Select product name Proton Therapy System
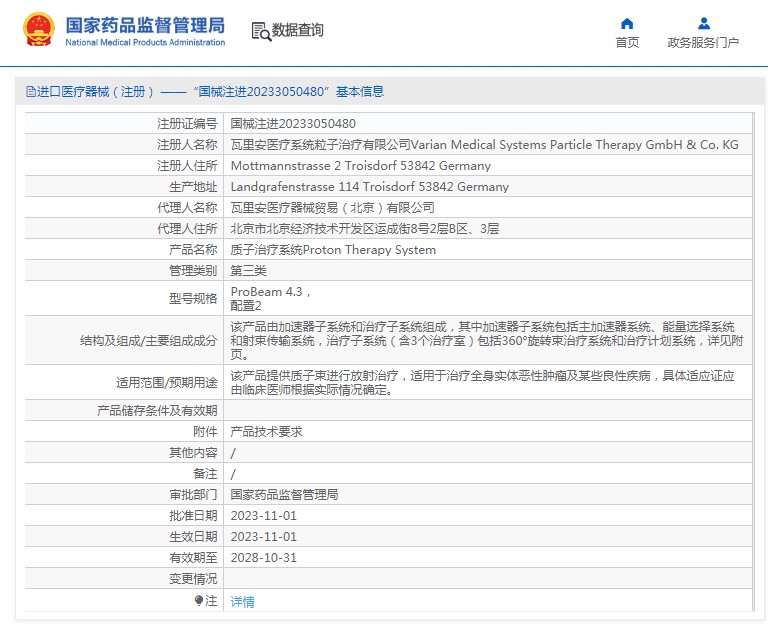Screen dimensions: 768x631 (333, 250)
